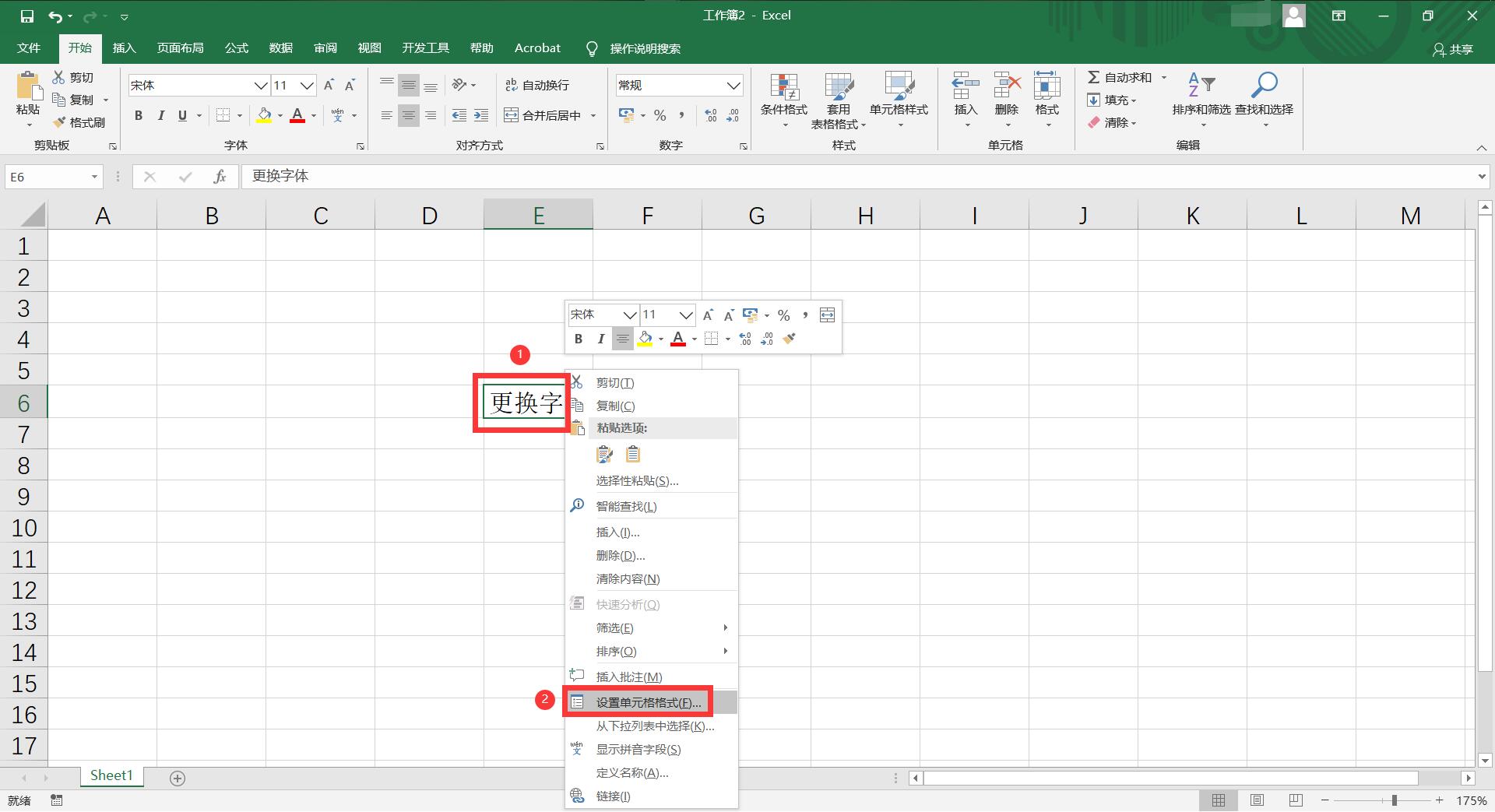This screenshot has width=1495, height=812.
Task: Click Page Break Preview view icon
Action: (1296, 800)
